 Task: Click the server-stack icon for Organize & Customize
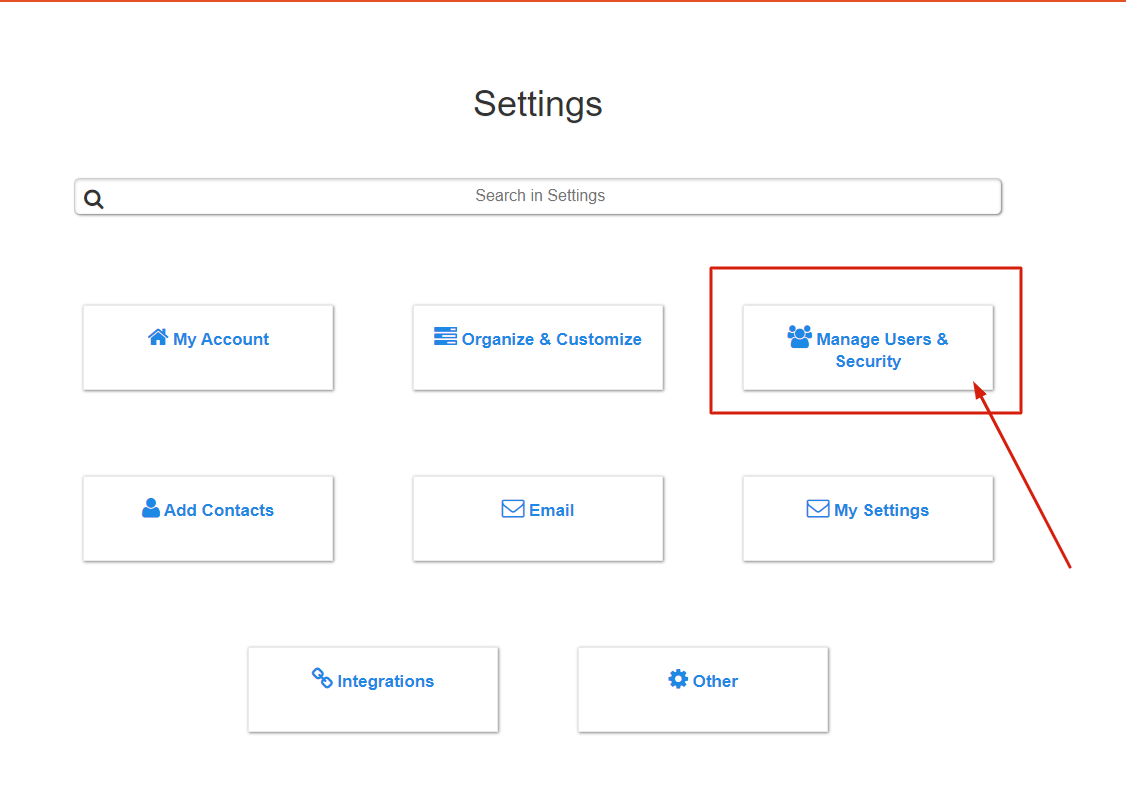click(445, 336)
